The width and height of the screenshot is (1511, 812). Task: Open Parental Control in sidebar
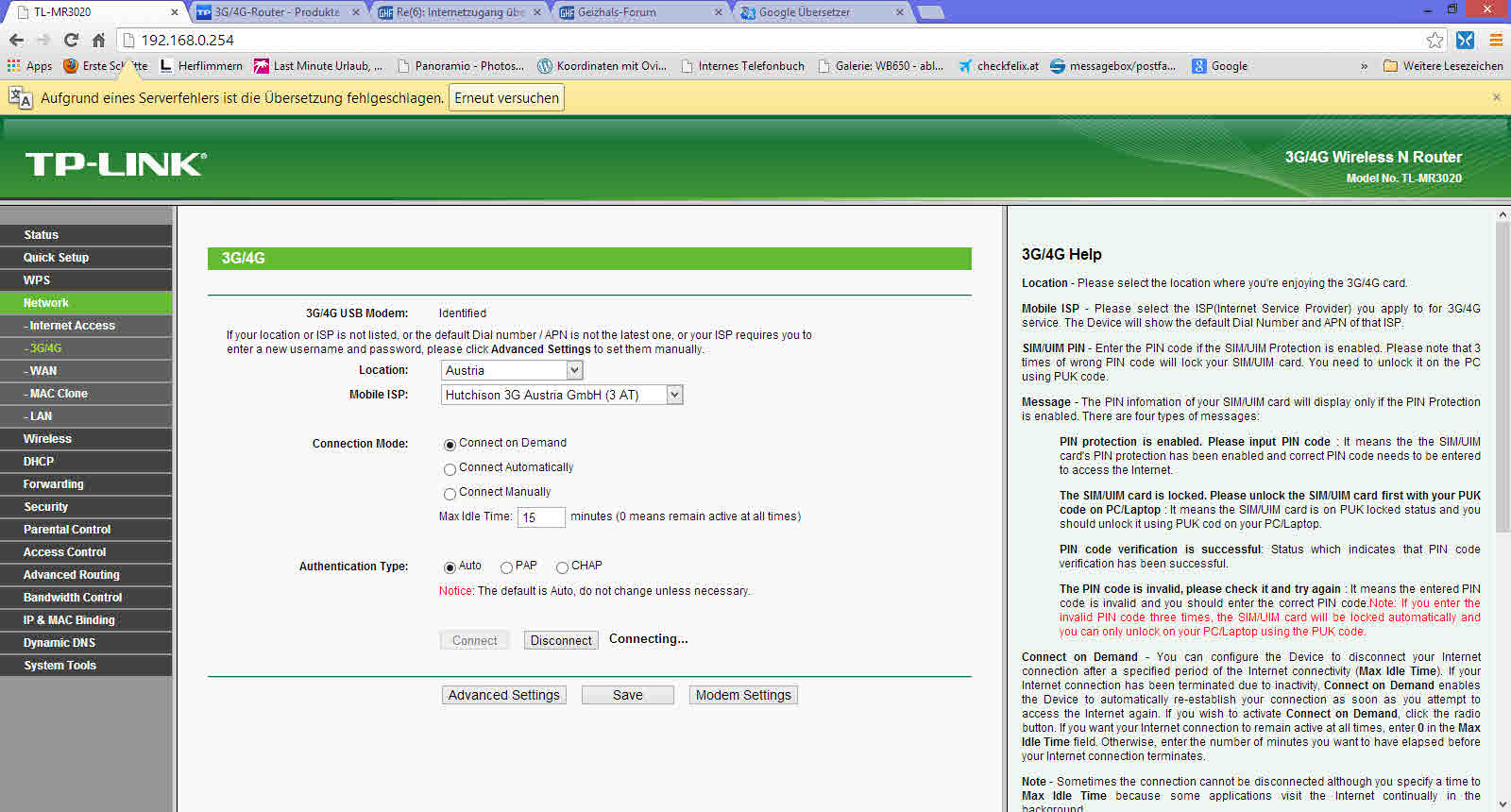86,530
